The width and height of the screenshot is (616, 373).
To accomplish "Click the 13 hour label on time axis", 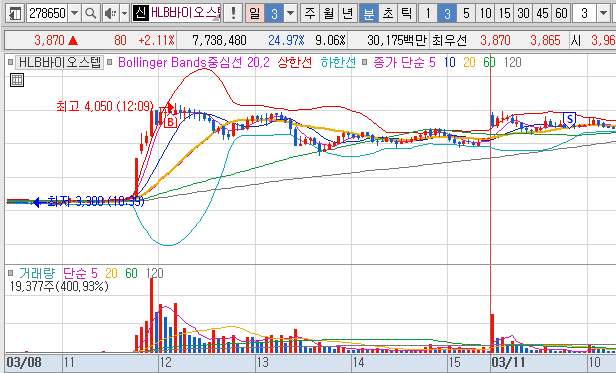I will point(262,362).
